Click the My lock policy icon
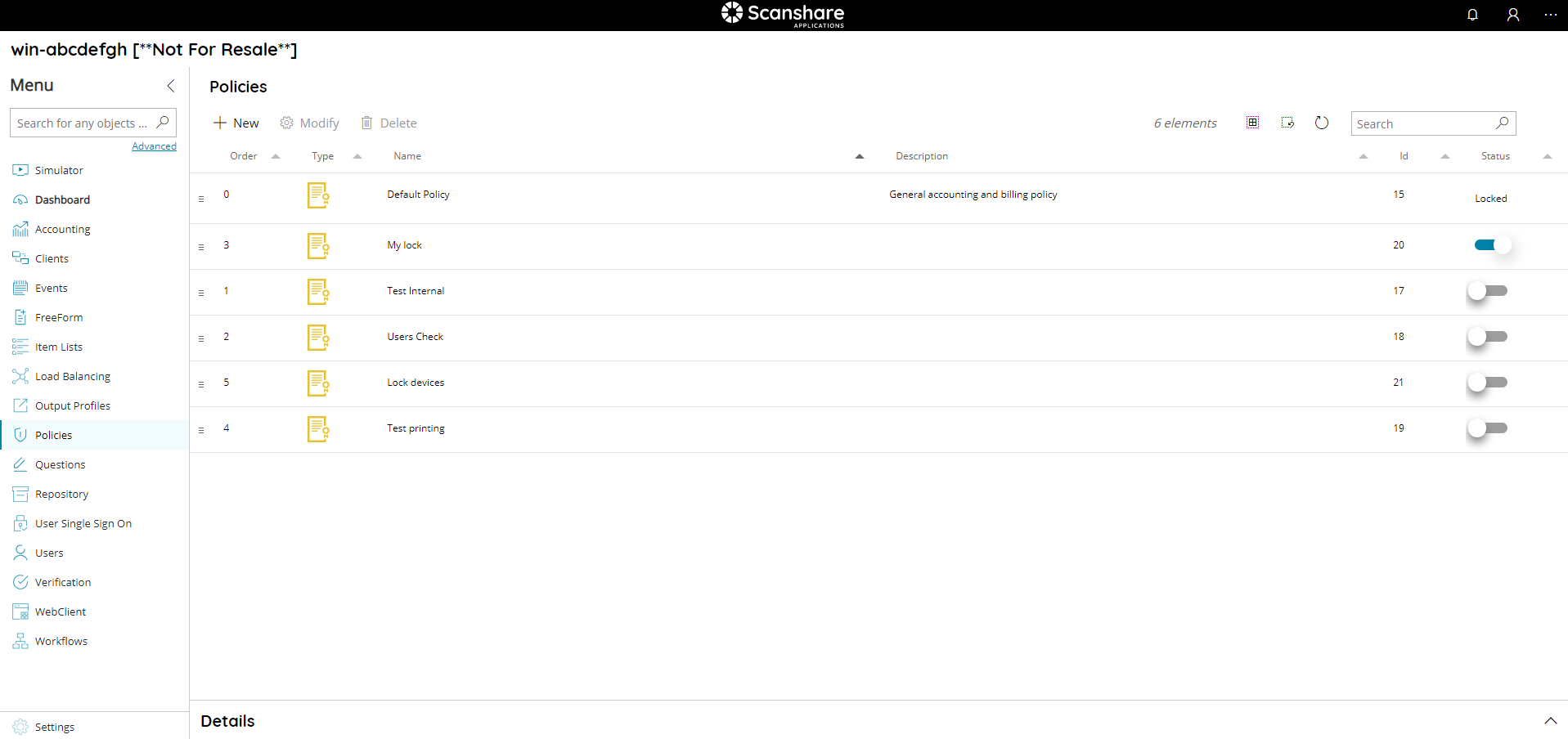Image resolution: width=1568 pixels, height=739 pixels. 318,246
